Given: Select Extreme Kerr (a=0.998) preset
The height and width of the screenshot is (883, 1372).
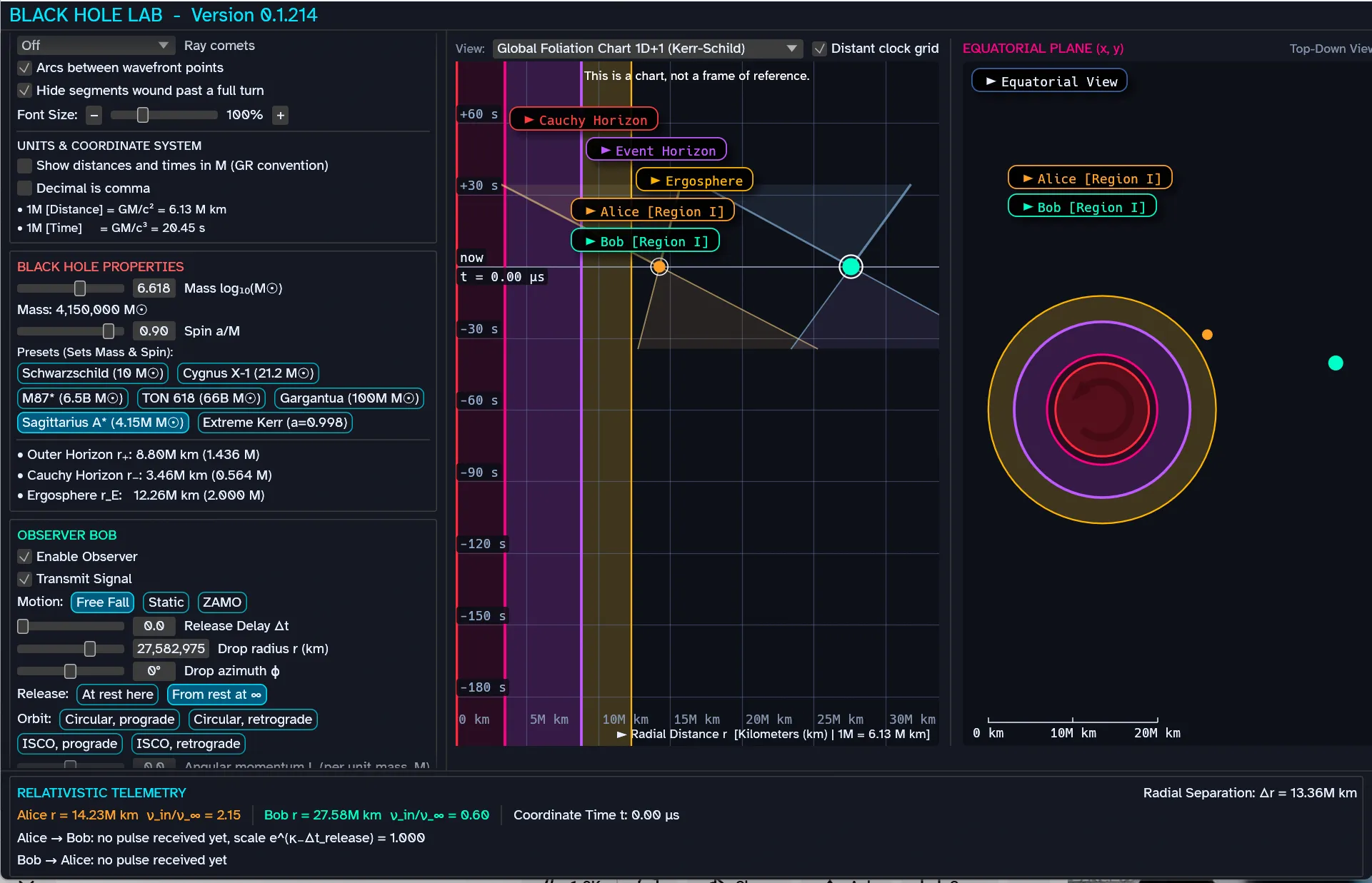Looking at the screenshot, I should pyautogui.click(x=275, y=423).
